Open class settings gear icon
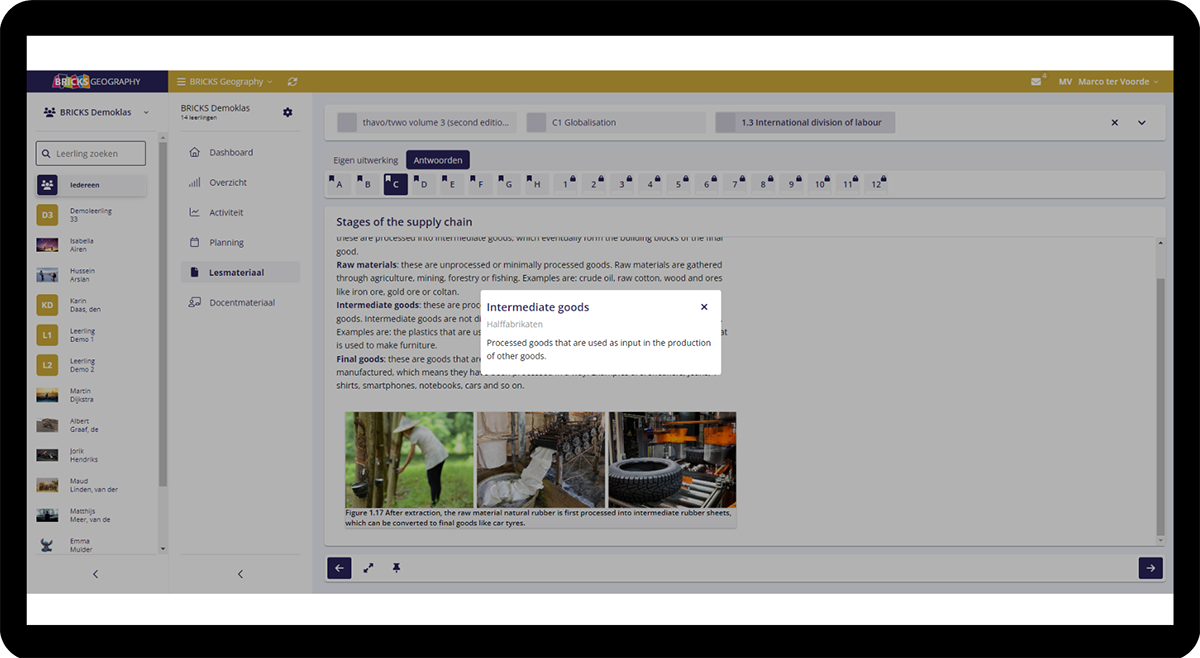1200x658 pixels. [288, 112]
